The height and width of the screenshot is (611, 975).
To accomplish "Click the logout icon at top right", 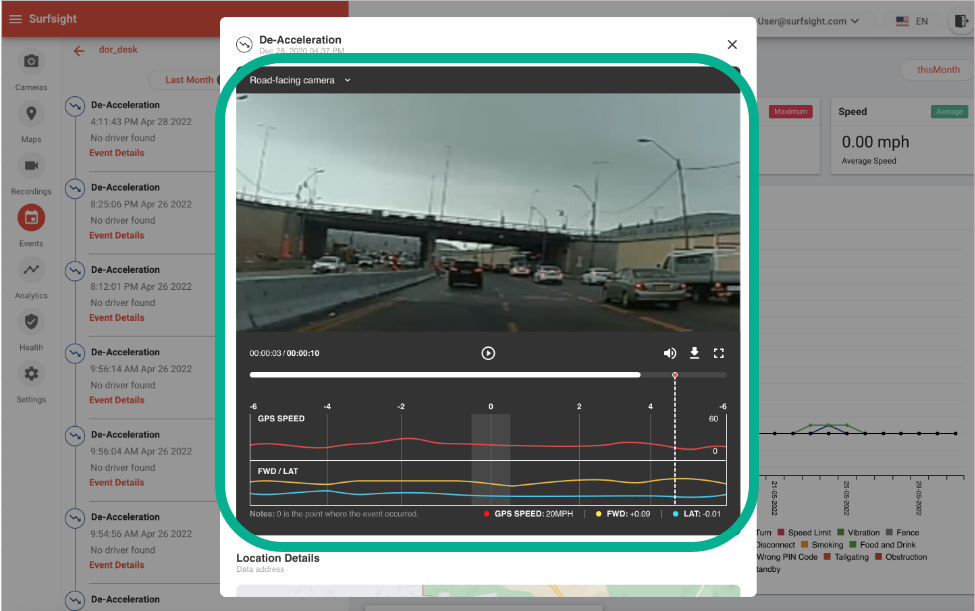I will point(961,21).
